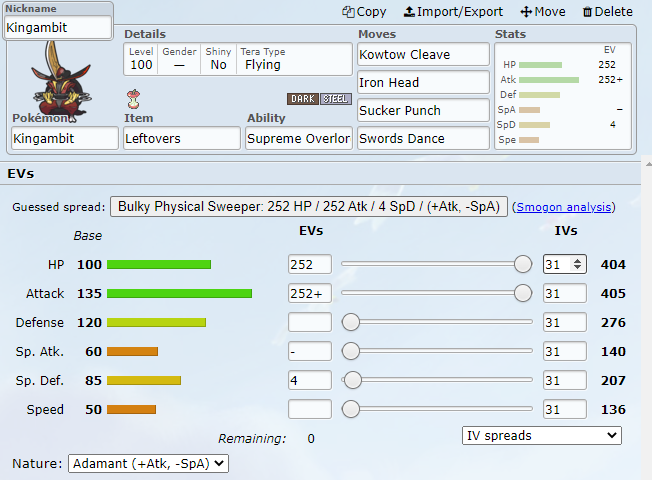Click the Defense EV input box

(x=310, y=322)
